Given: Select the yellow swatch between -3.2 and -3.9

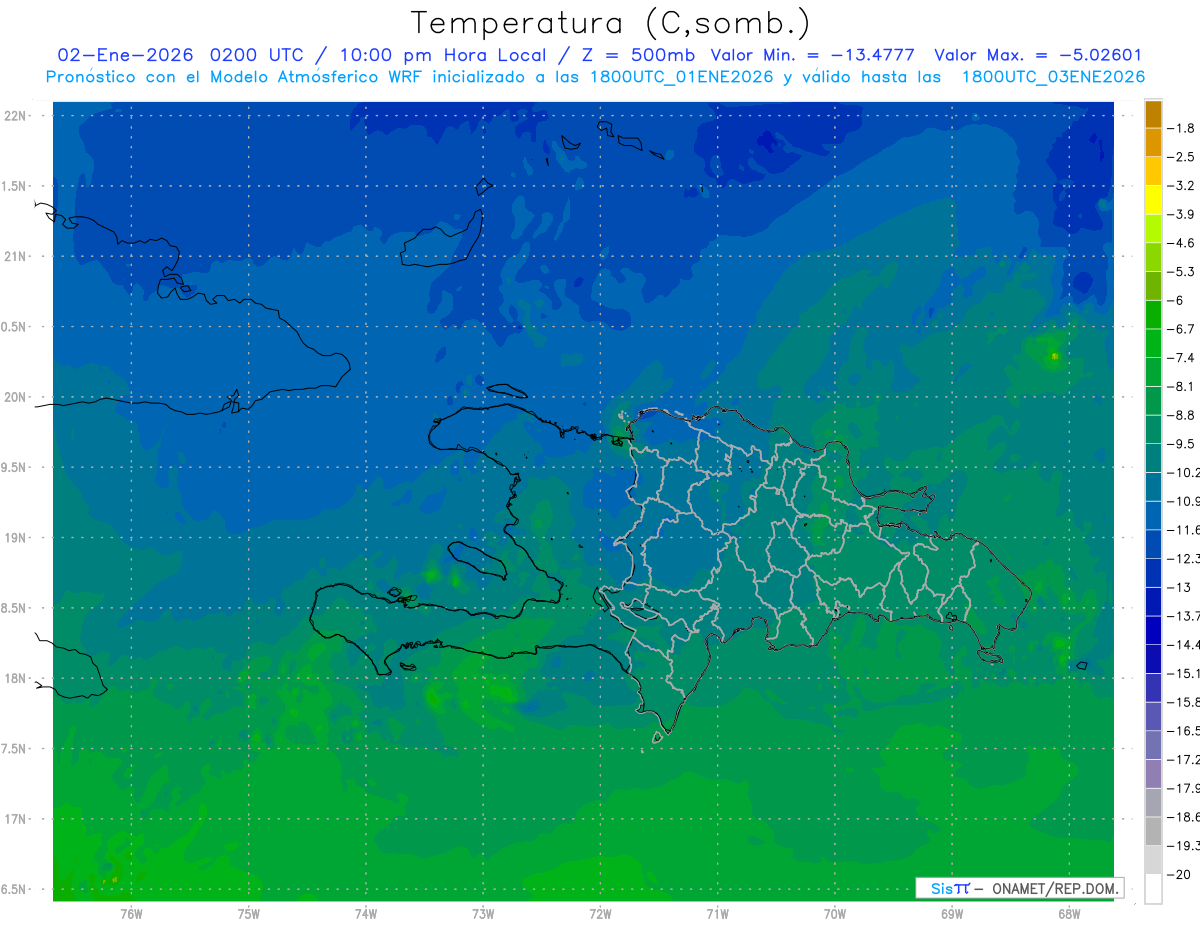Looking at the screenshot, I should [1153, 200].
